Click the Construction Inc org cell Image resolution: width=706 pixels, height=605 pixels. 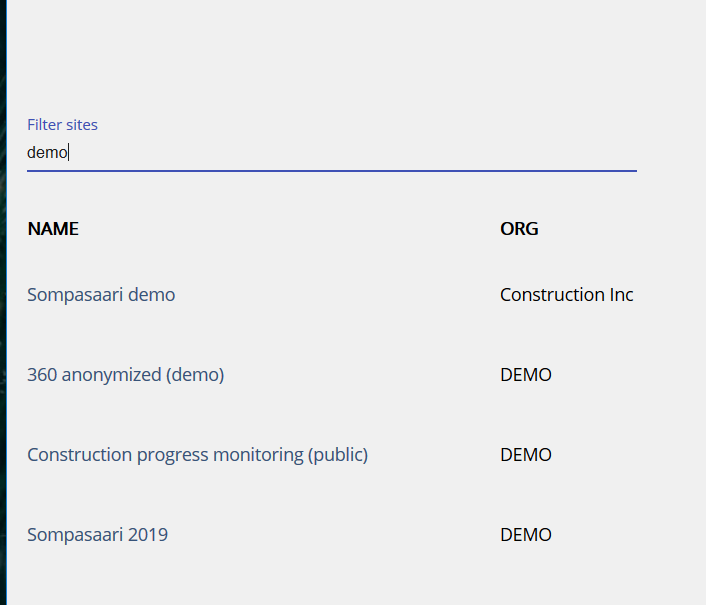click(566, 295)
